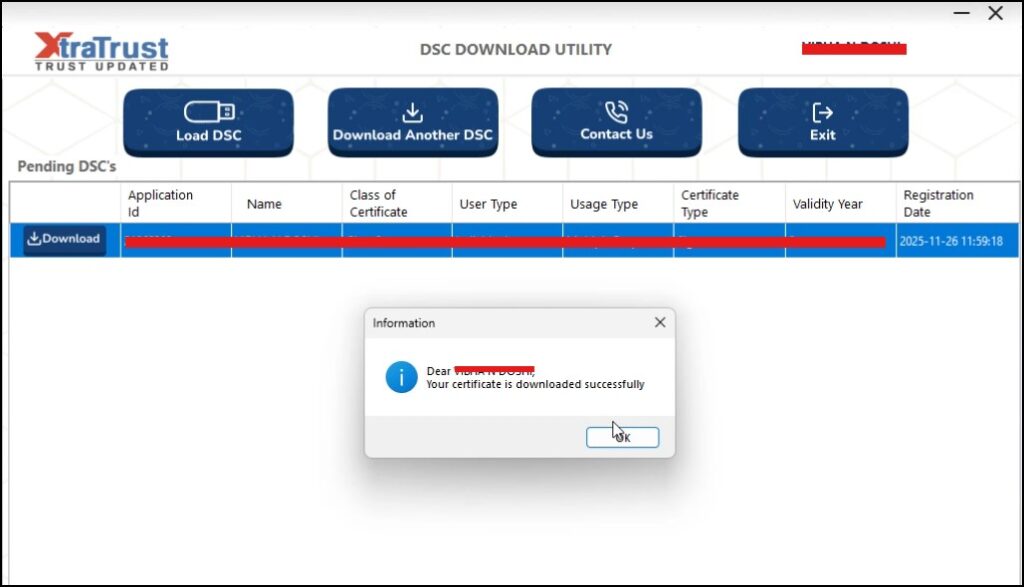This screenshot has height=587, width=1024.
Task: Click the Class of Certificate column header
Action: 378,203
